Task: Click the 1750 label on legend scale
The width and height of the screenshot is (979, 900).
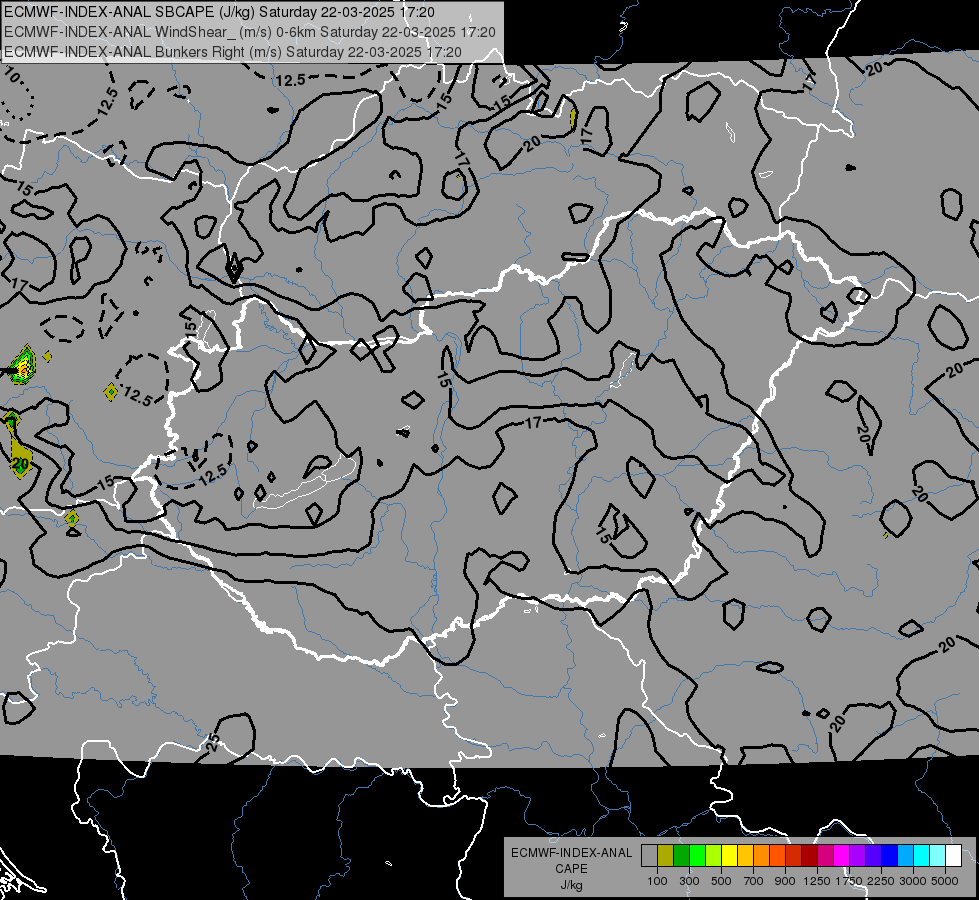Action: [x=849, y=881]
